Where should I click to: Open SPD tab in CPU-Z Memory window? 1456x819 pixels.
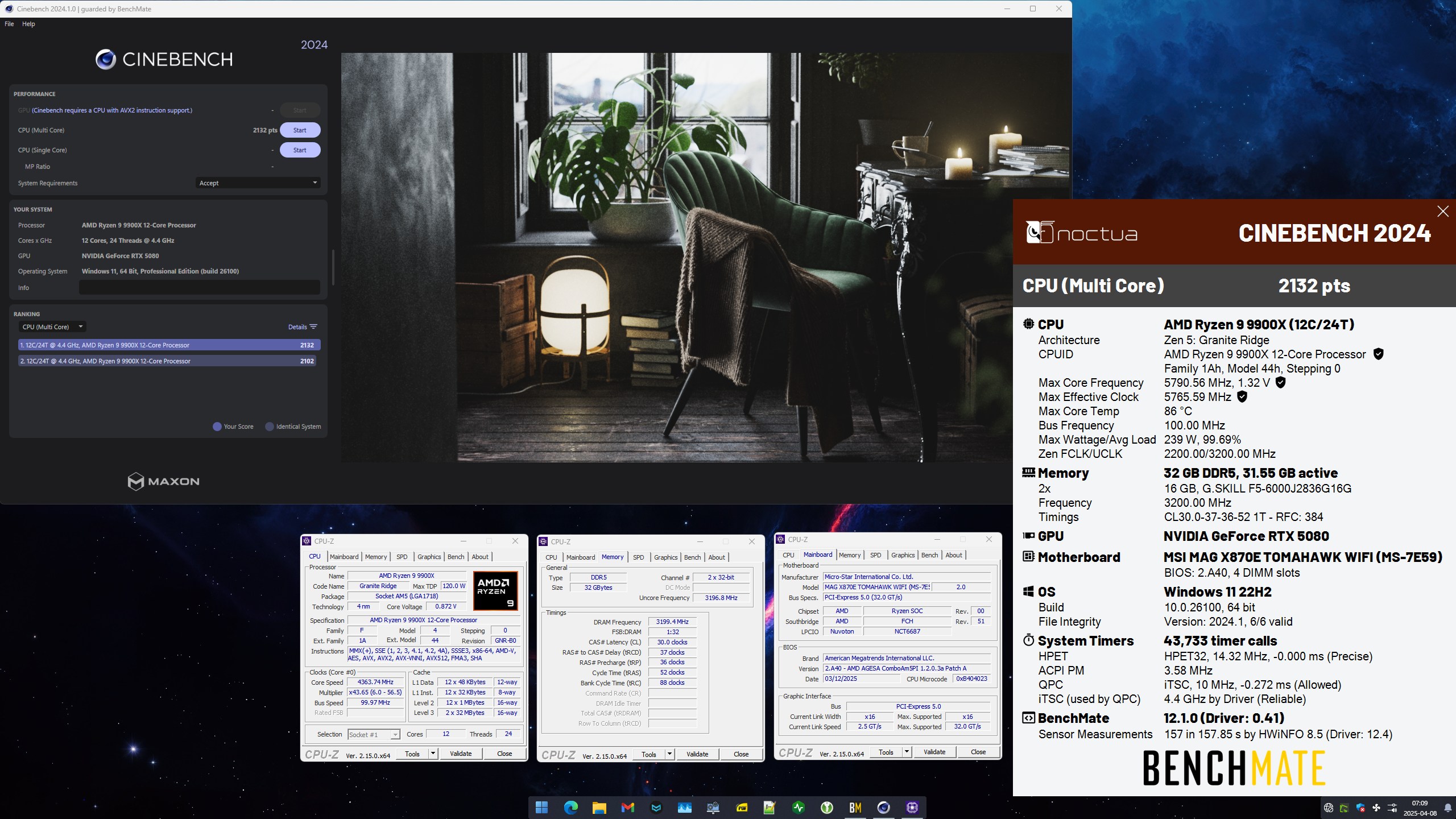point(639,557)
